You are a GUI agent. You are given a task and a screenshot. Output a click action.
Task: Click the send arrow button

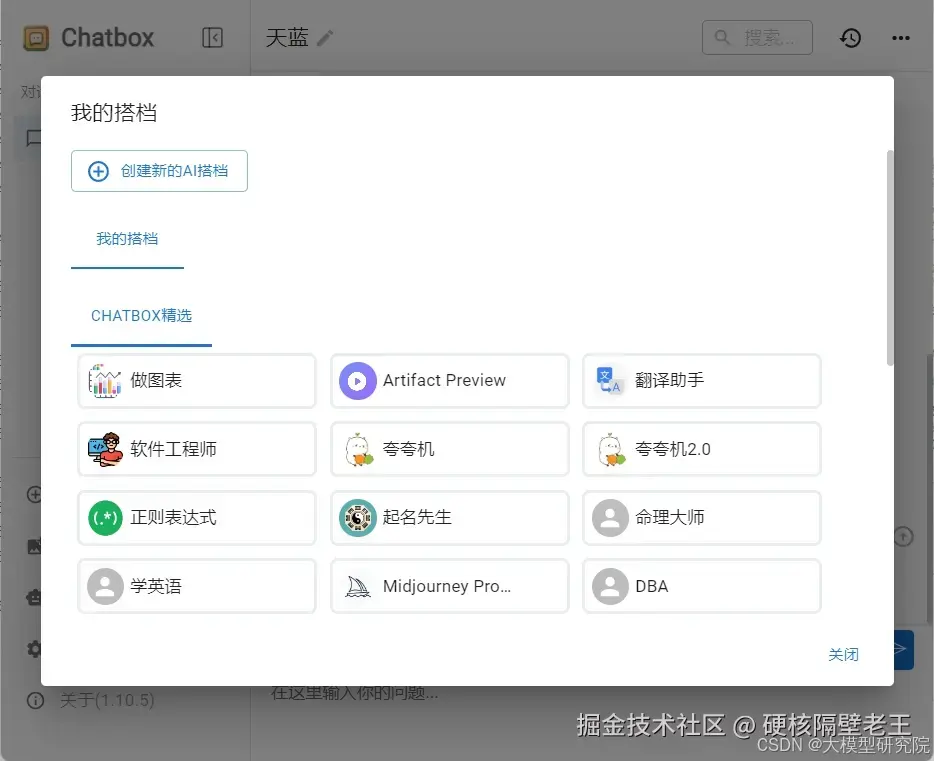coord(904,650)
